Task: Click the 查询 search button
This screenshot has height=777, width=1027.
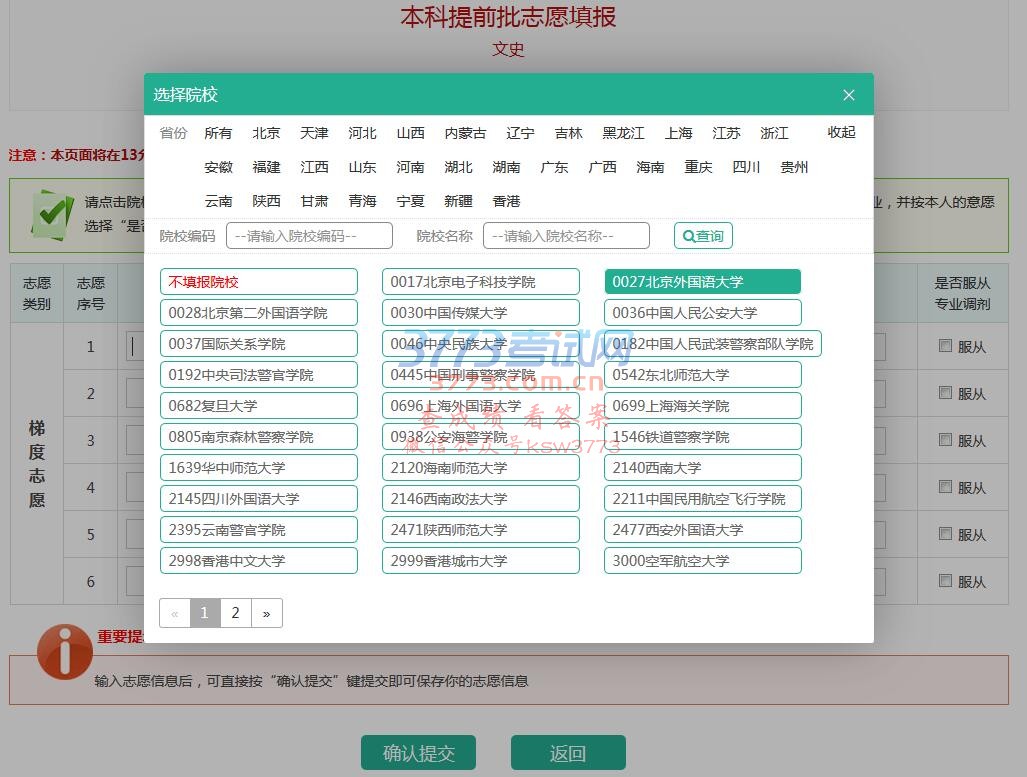Action: (x=703, y=236)
